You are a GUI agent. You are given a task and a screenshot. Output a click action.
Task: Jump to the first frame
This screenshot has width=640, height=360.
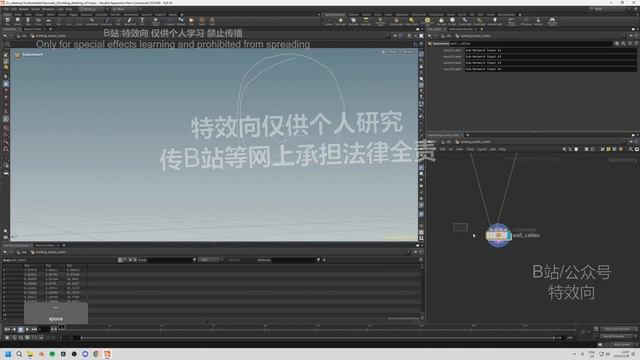point(7,329)
